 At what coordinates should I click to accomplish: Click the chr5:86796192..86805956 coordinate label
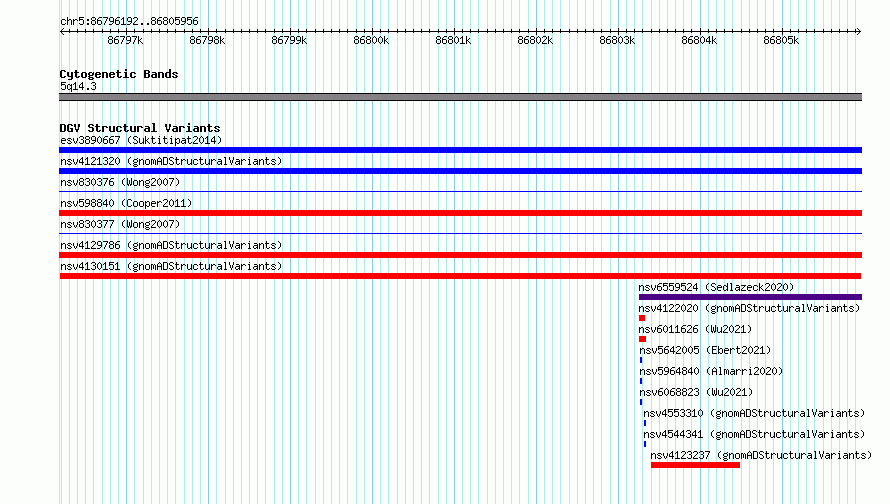tap(129, 22)
